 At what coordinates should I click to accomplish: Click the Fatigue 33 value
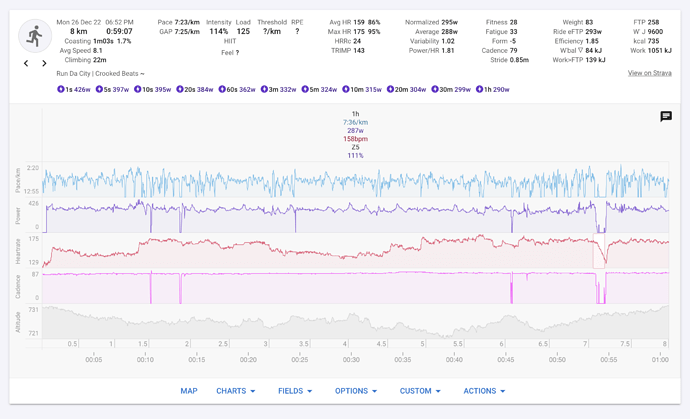click(514, 32)
